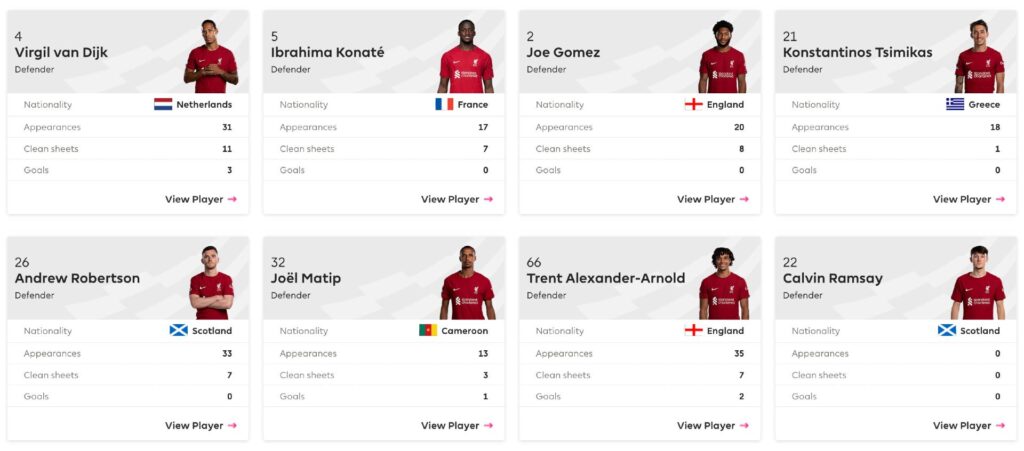The image size is (1024, 451).
Task: View Konstantinos Tsimikas player profile
Action: (968, 199)
